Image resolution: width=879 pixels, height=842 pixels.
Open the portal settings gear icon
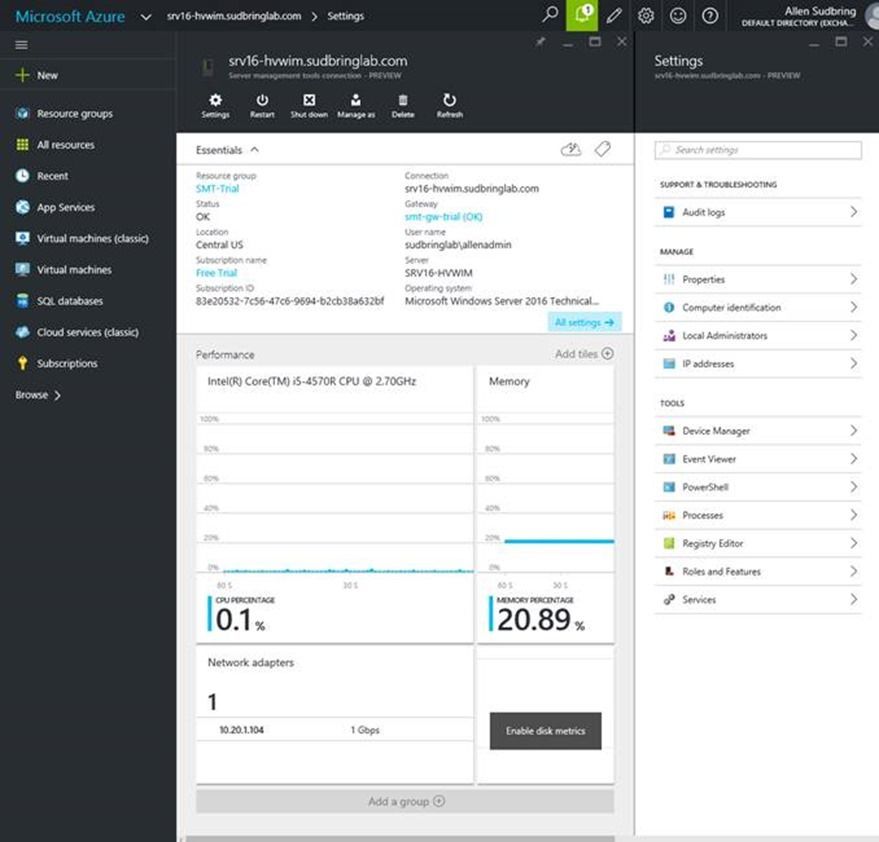pyautogui.click(x=646, y=15)
